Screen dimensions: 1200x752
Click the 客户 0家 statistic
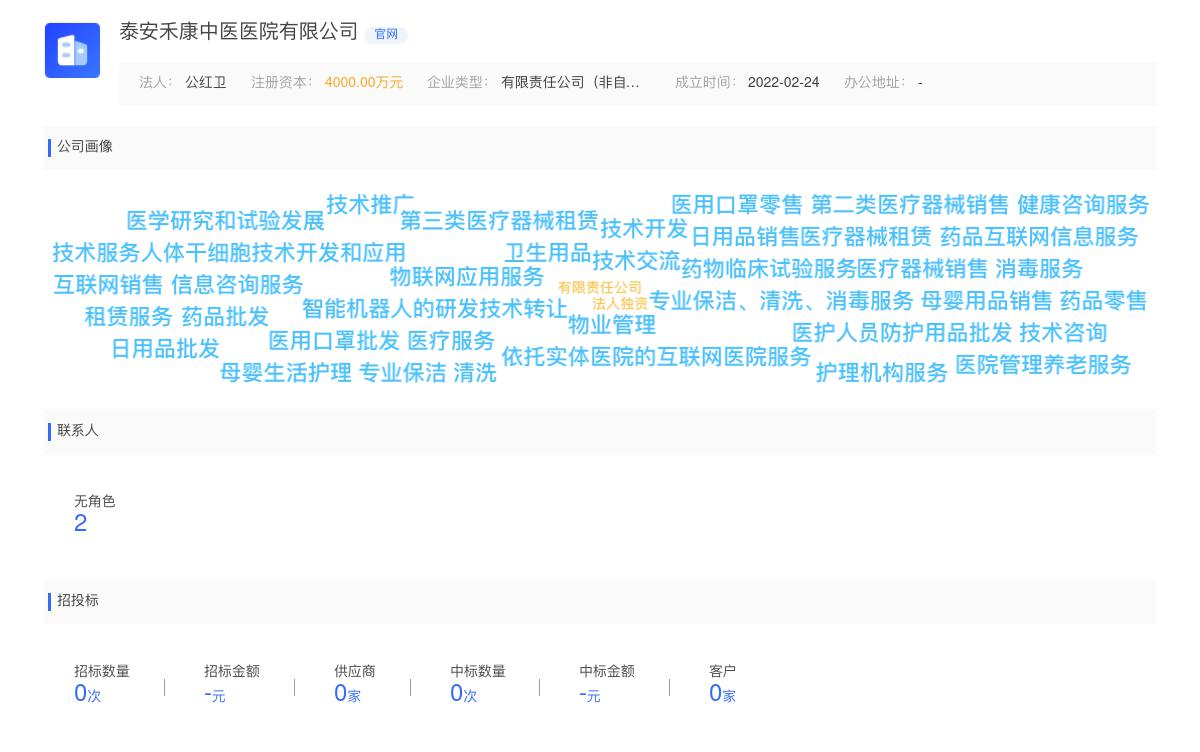tap(722, 693)
